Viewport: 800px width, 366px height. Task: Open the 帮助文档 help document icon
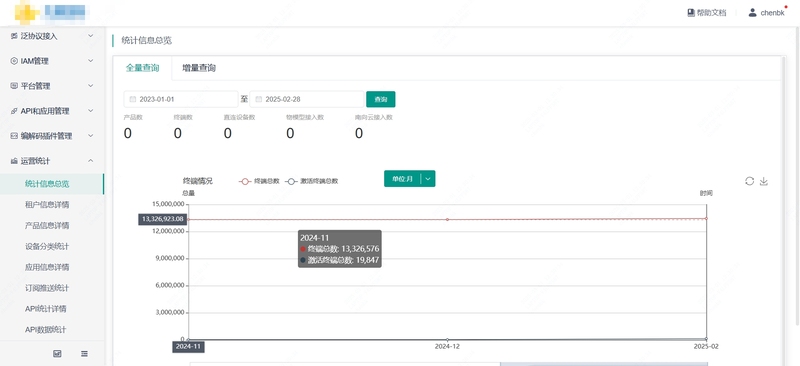(691, 13)
